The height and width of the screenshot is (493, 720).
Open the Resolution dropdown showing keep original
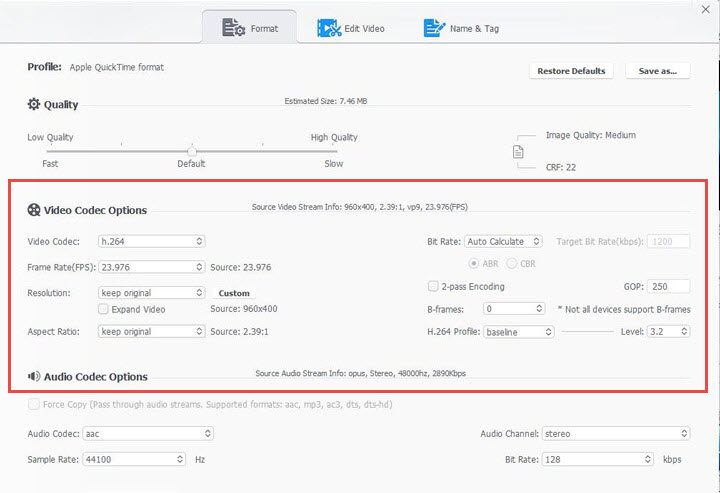point(152,293)
